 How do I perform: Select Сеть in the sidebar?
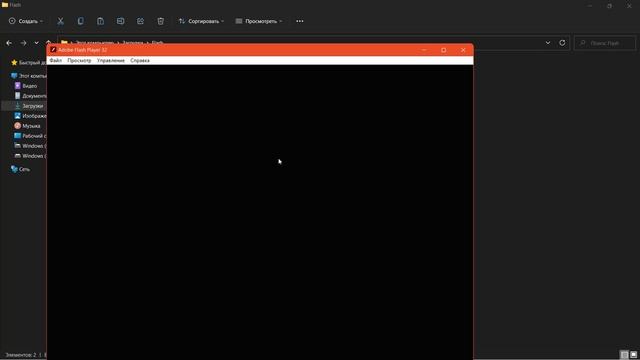(x=20, y=169)
